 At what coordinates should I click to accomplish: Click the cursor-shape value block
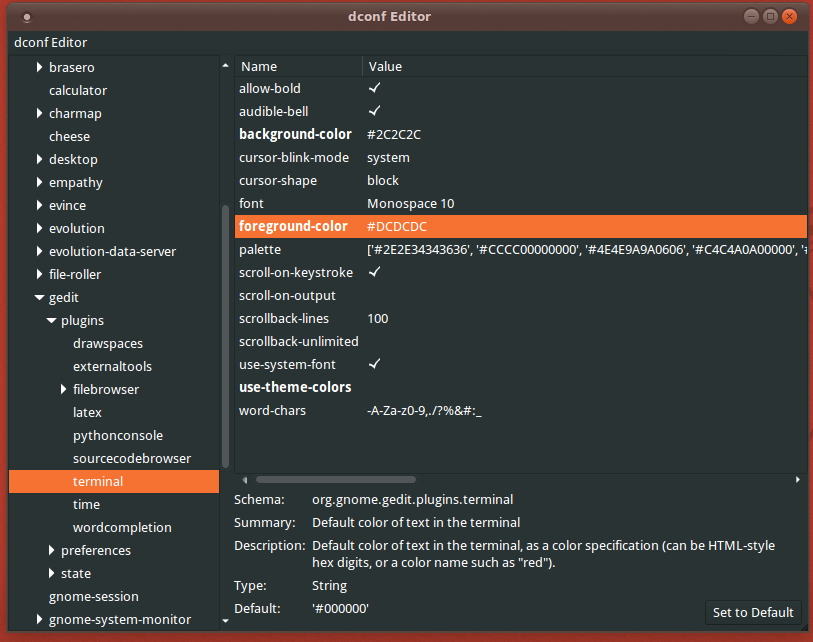(x=383, y=180)
